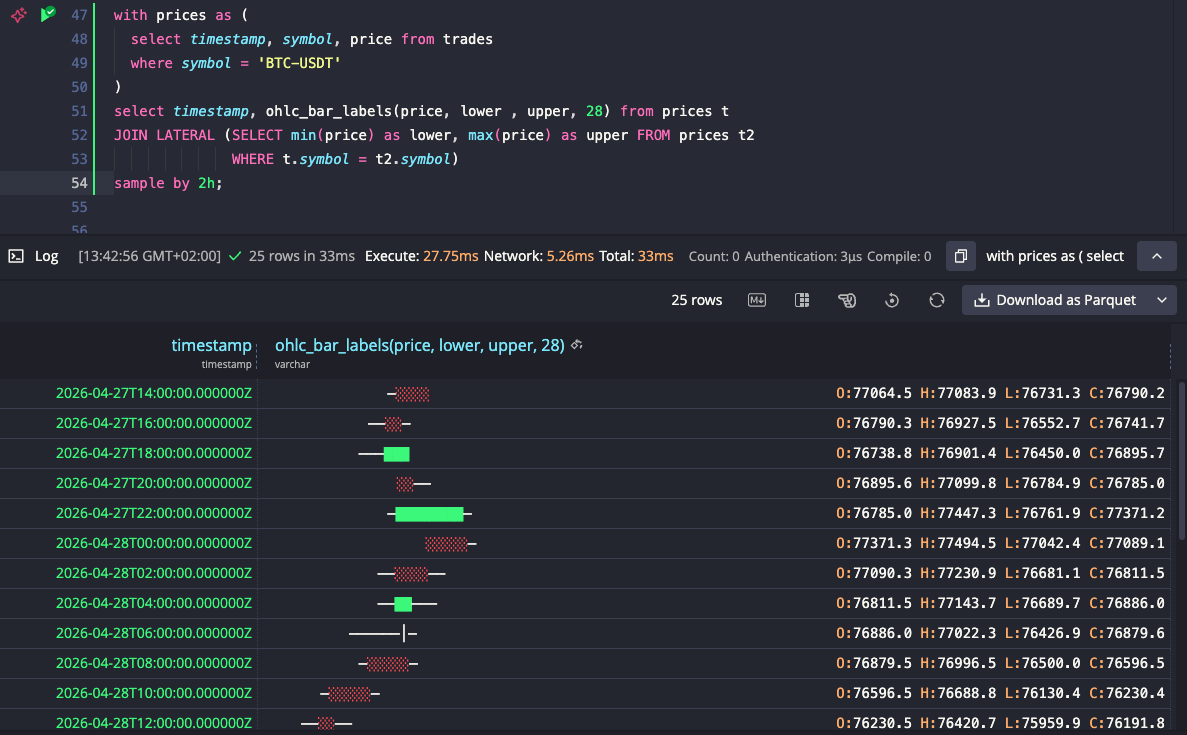This screenshot has width=1187, height=735.
Task: Select the ohlc_bar_labels column header
Action: coord(419,345)
